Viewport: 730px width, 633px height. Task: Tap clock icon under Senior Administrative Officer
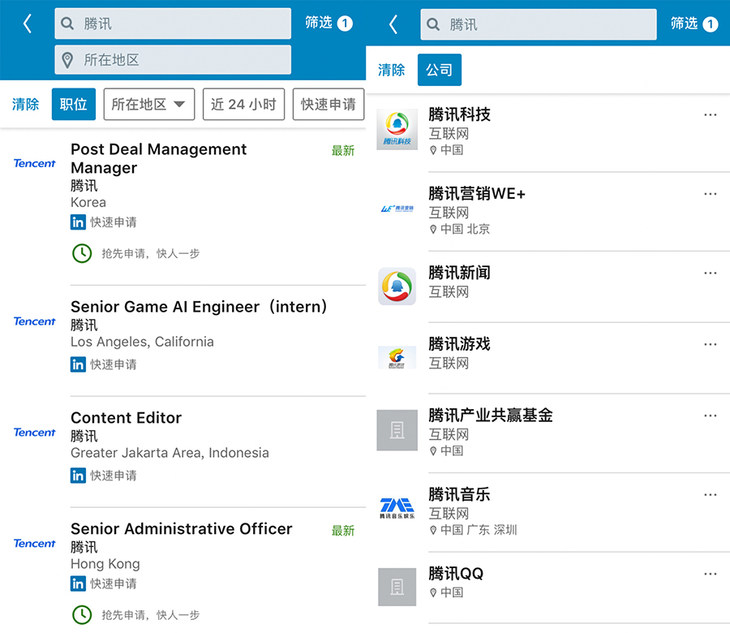click(x=82, y=615)
